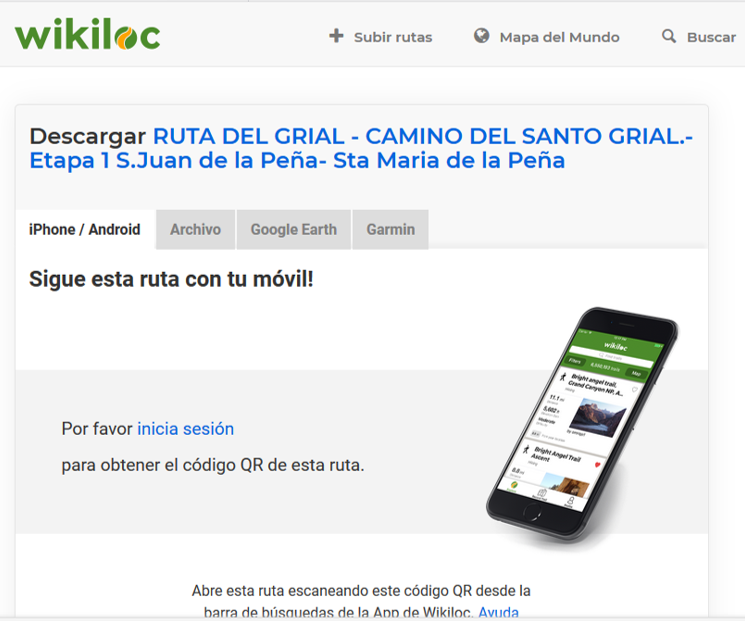
Task: Open the RUTA DEL GRIAL route title link
Action: 361,148
